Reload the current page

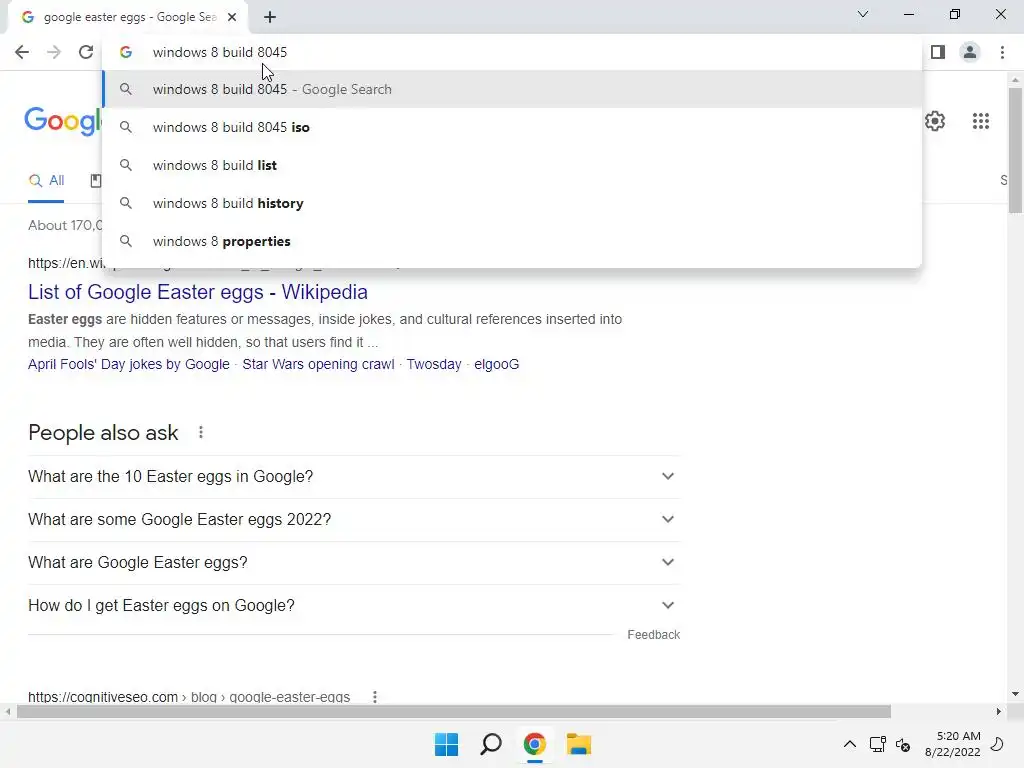86,52
